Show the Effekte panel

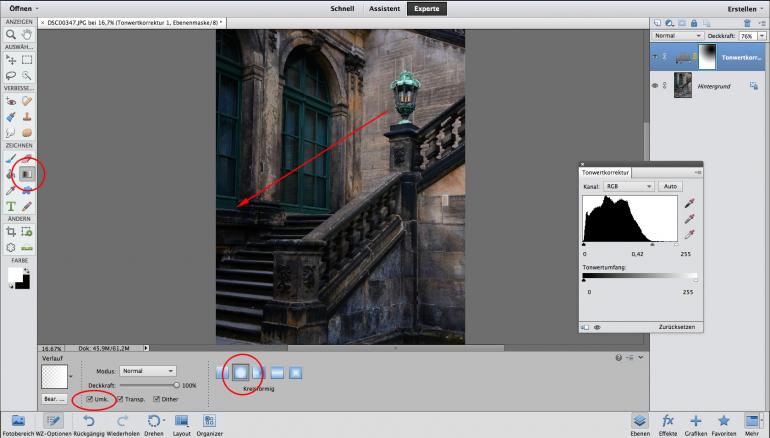pyautogui.click(x=667, y=425)
